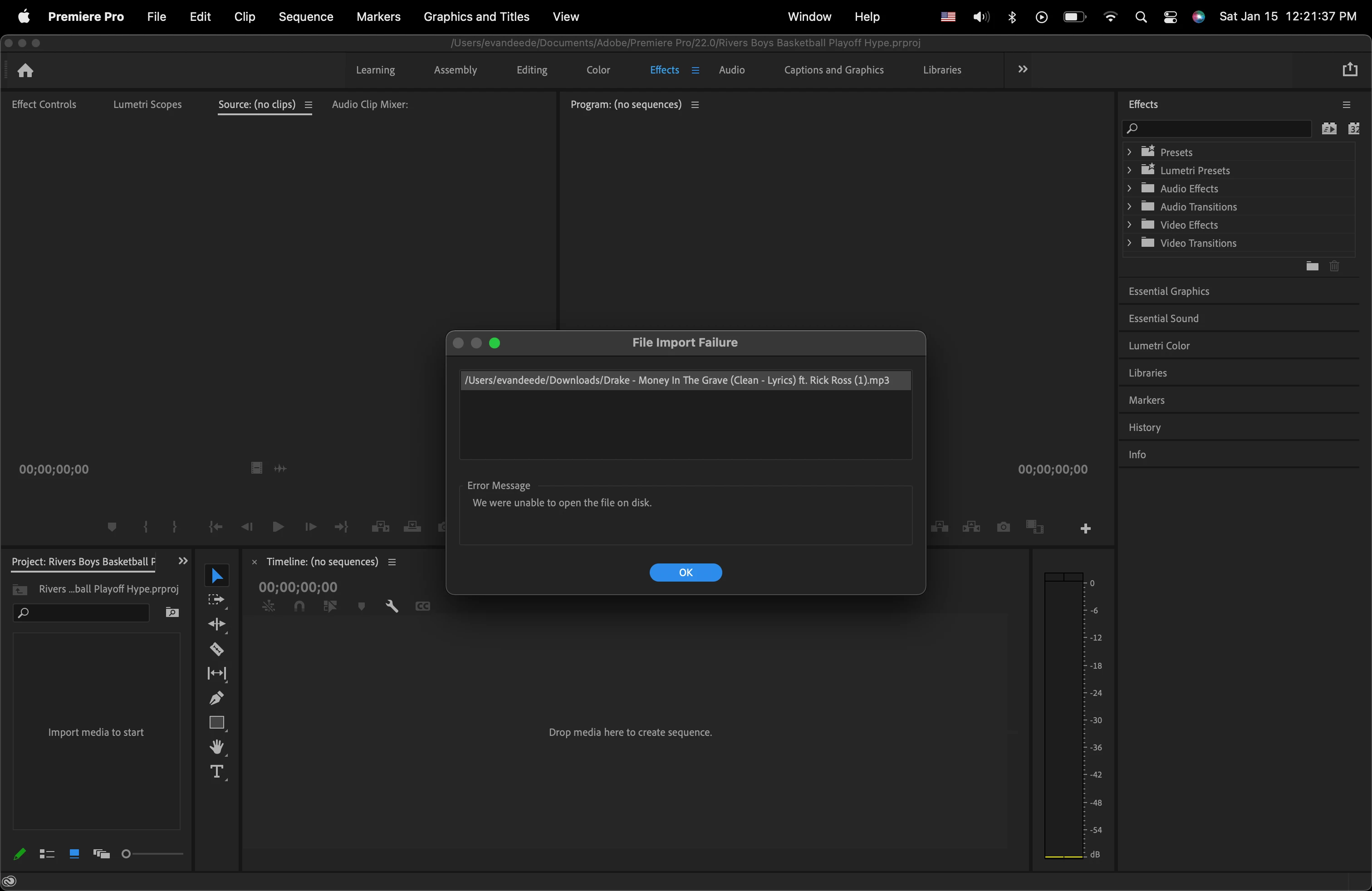Select the Pen tool
1372x891 pixels.
[x=217, y=698]
